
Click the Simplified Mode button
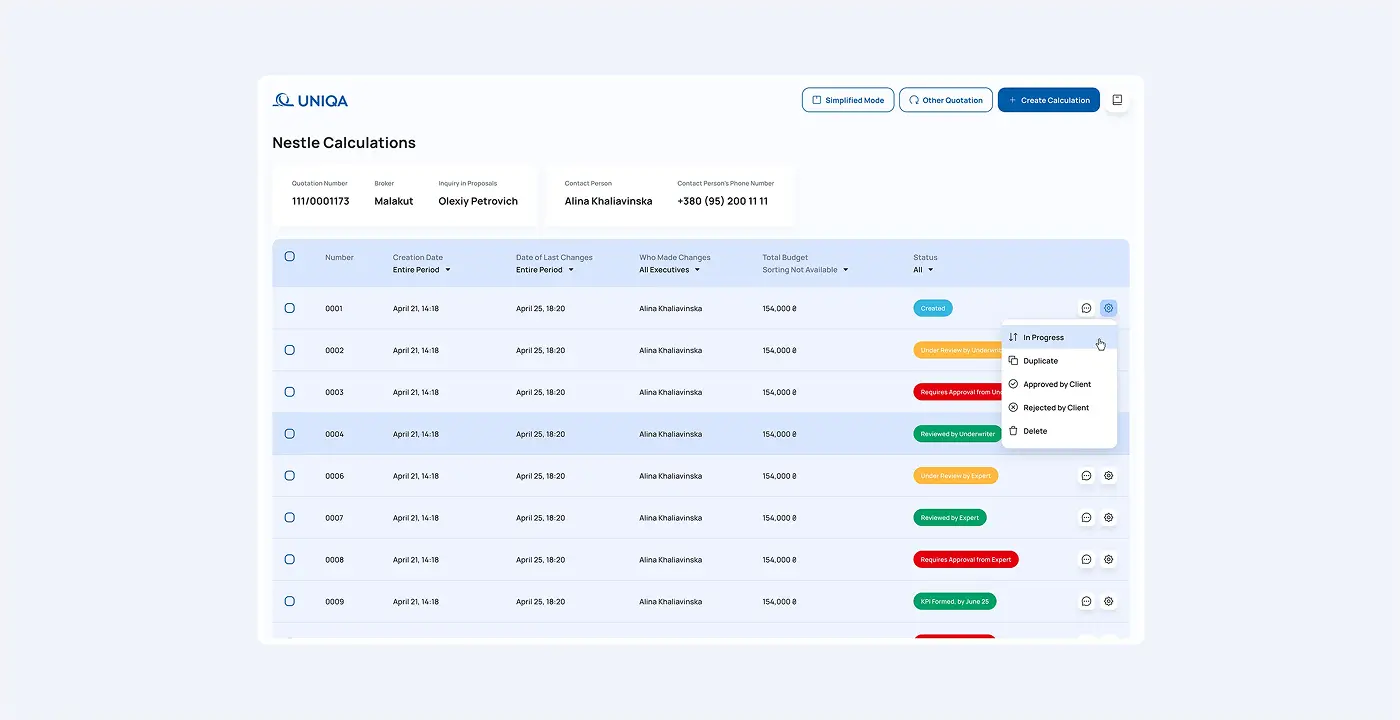point(847,99)
